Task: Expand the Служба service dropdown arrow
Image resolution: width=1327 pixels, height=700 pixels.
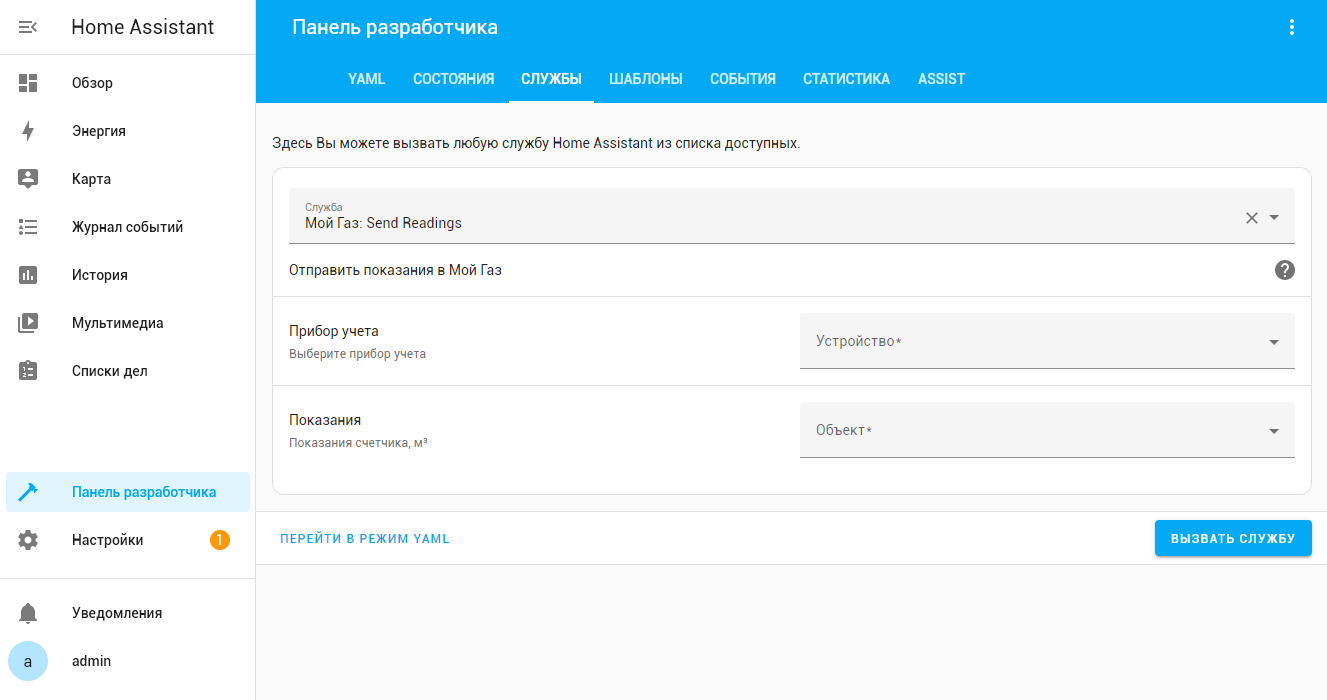Action: pos(1274,217)
